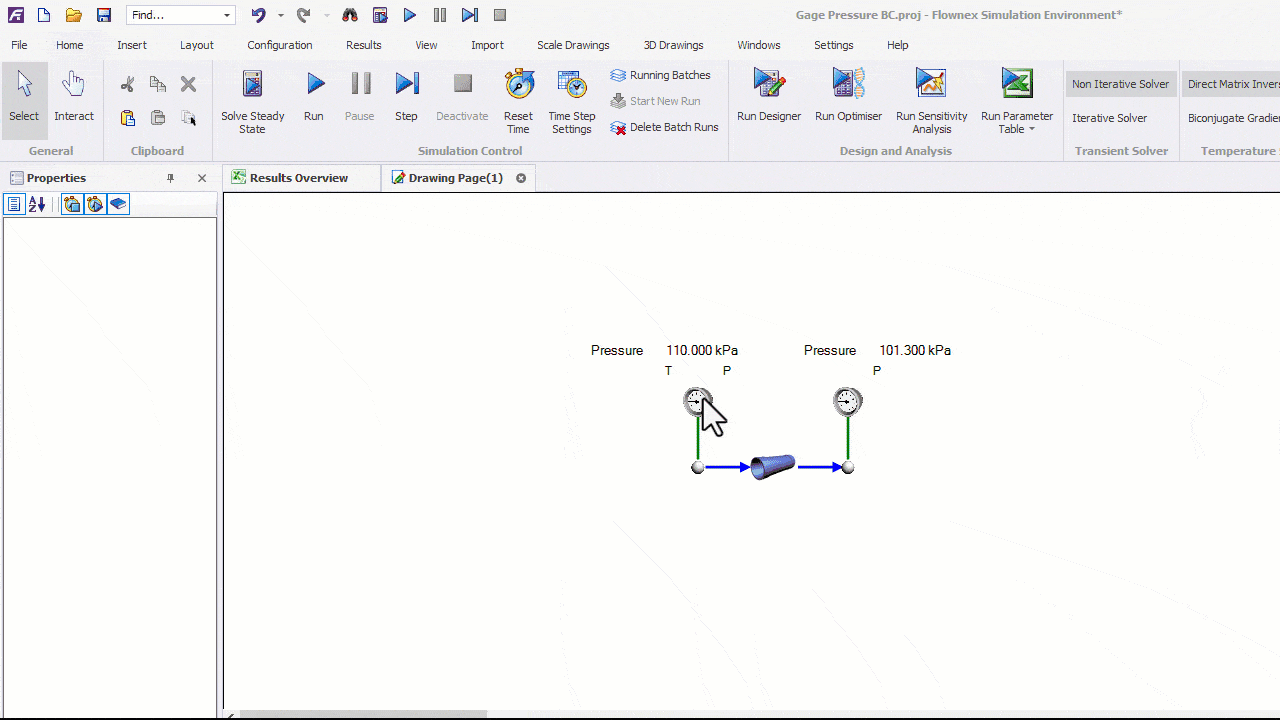This screenshot has height=720, width=1280.
Task: Expand the Run Parameter Table dropdown
Action: 1031,130
